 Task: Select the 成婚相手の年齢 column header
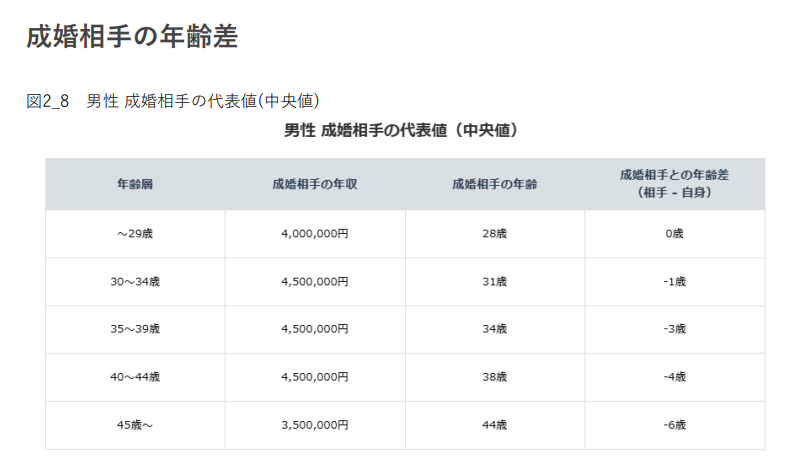pyautogui.click(x=495, y=184)
